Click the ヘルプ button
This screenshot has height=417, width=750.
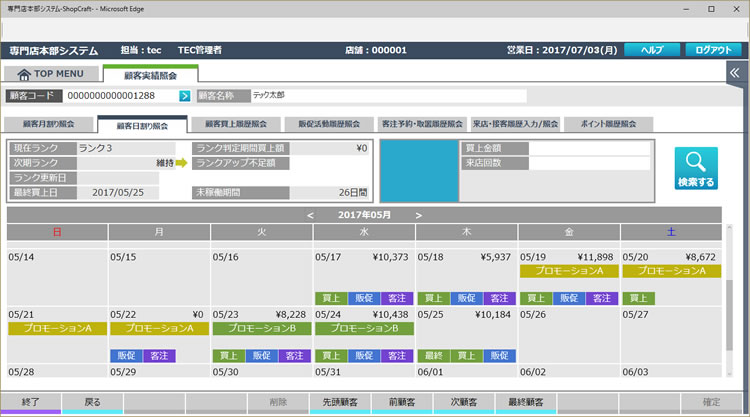[x=651, y=50]
